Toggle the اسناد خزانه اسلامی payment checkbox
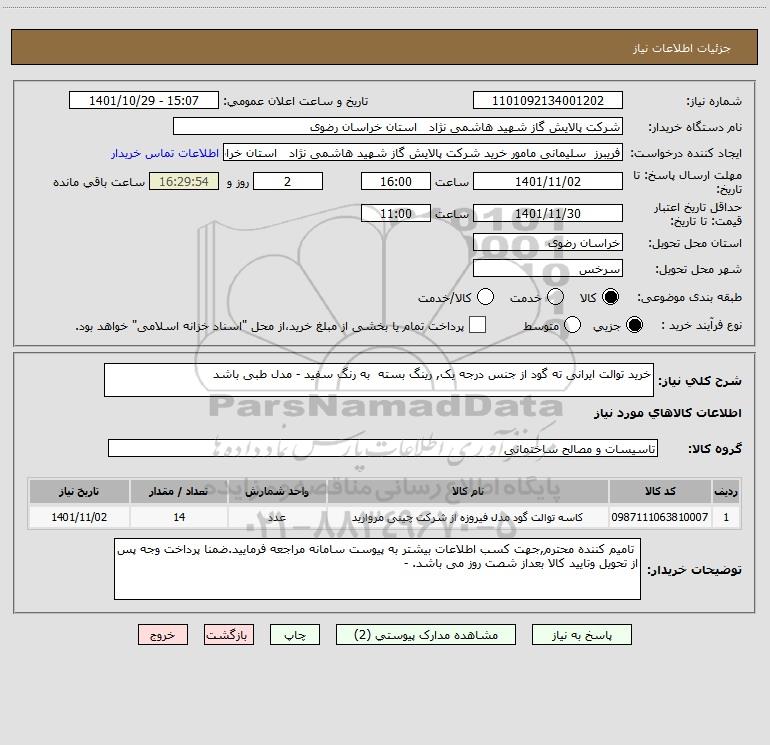 (x=477, y=325)
